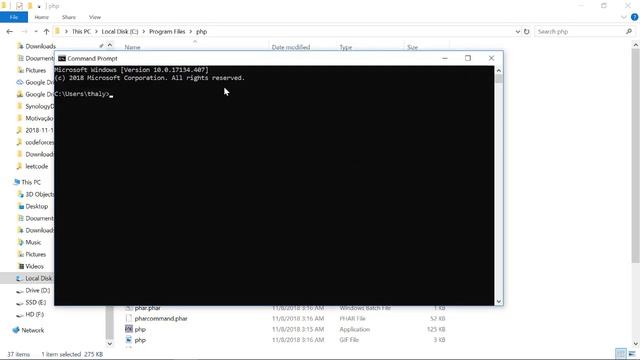Screen dimensions: 640x360
Task: Open the Share ribbon tab
Action: tap(69, 17)
